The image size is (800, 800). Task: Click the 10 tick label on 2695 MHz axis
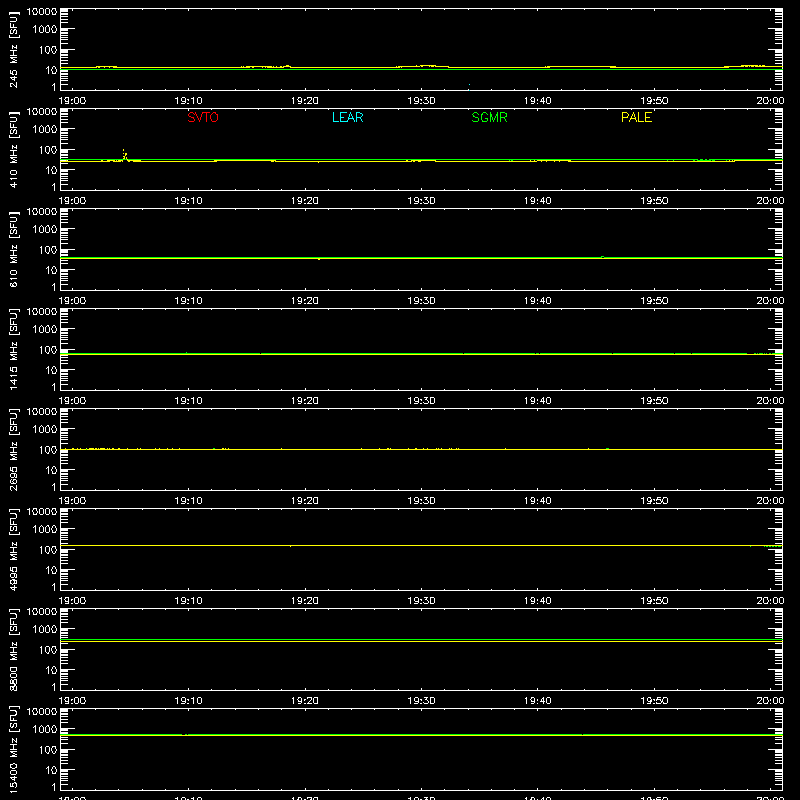[x=51, y=470]
